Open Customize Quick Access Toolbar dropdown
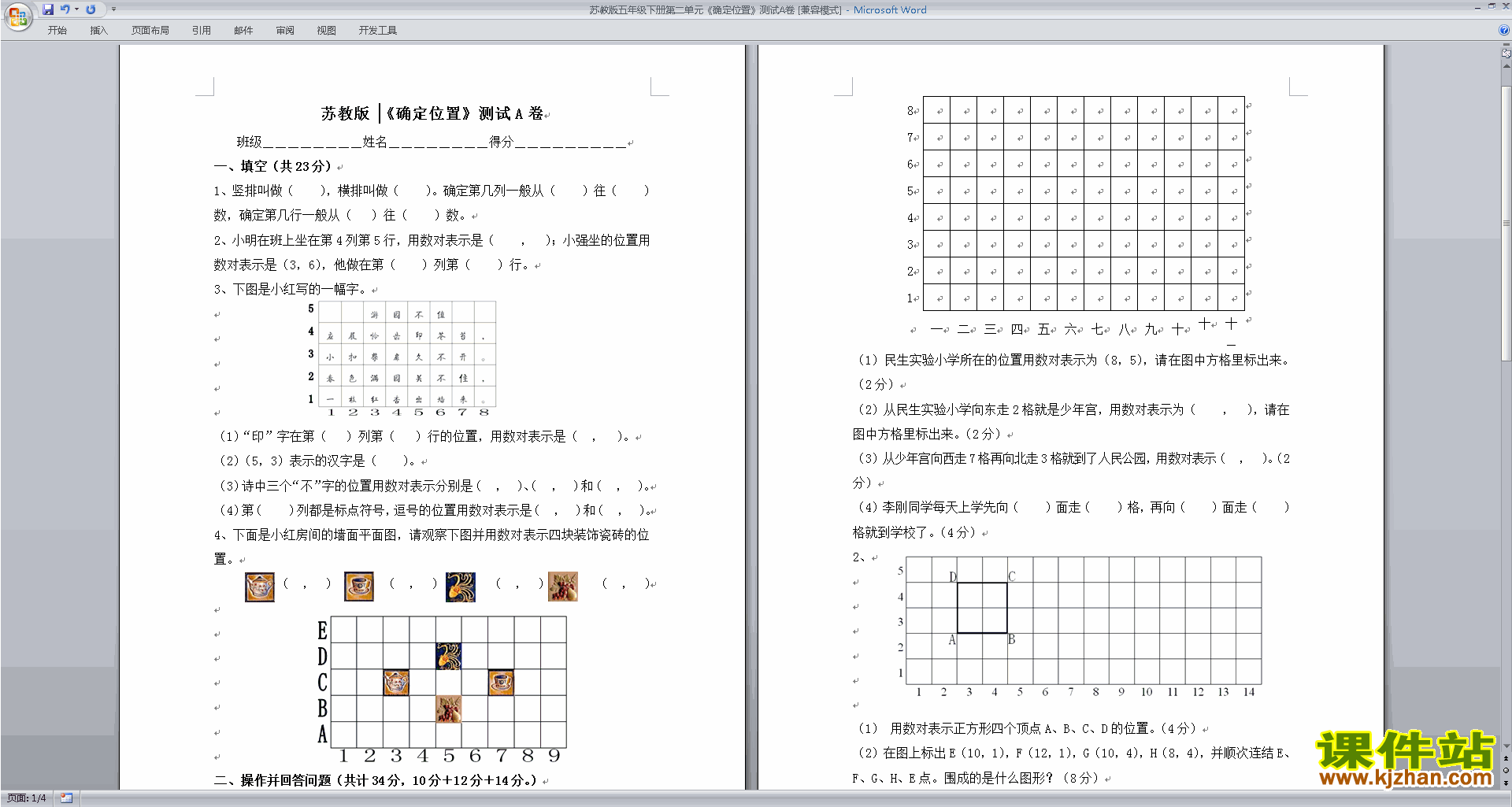Viewport: 1512px width, 807px height. (x=113, y=9)
